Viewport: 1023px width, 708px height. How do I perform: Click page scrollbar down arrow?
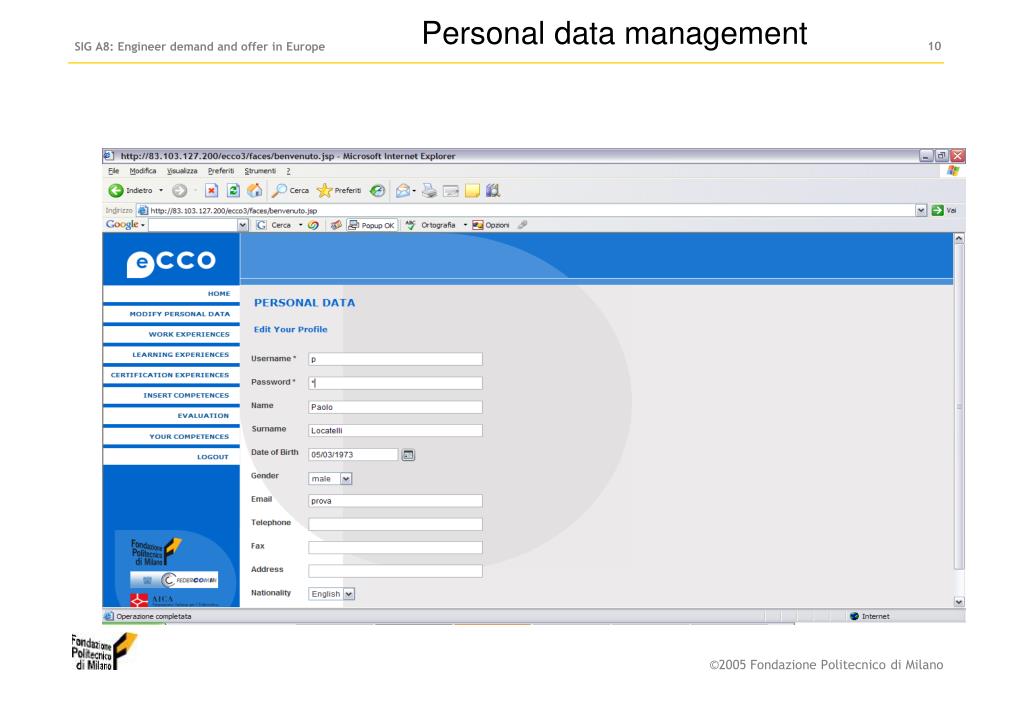959,602
